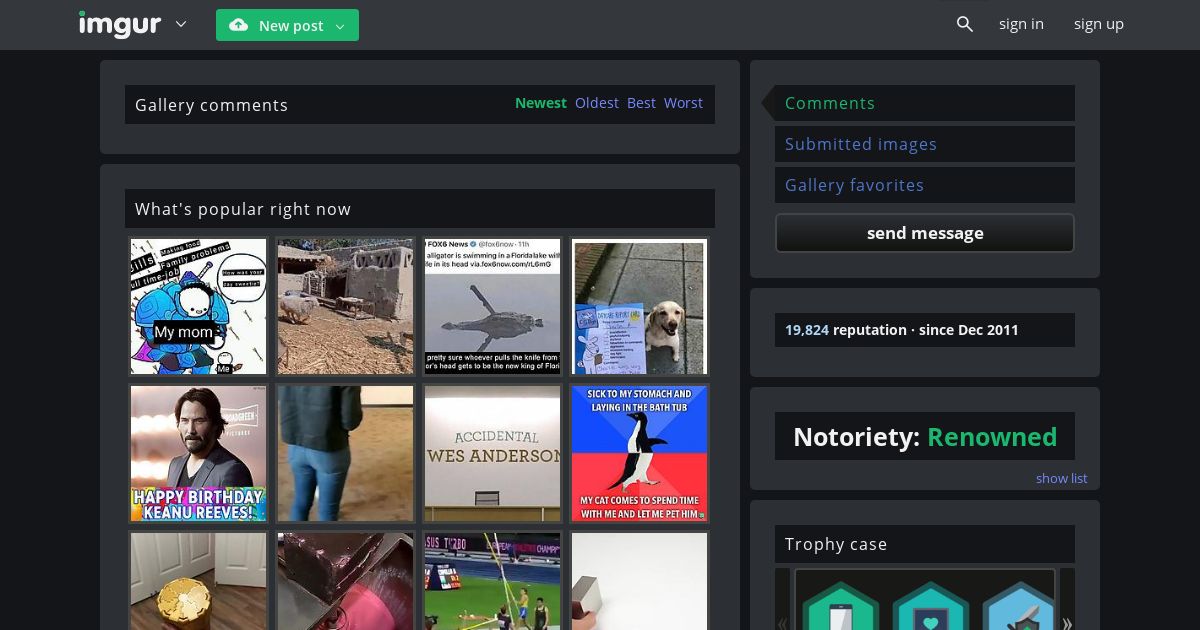Open the New post dropdown chevron

pyautogui.click(x=340, y=26)
